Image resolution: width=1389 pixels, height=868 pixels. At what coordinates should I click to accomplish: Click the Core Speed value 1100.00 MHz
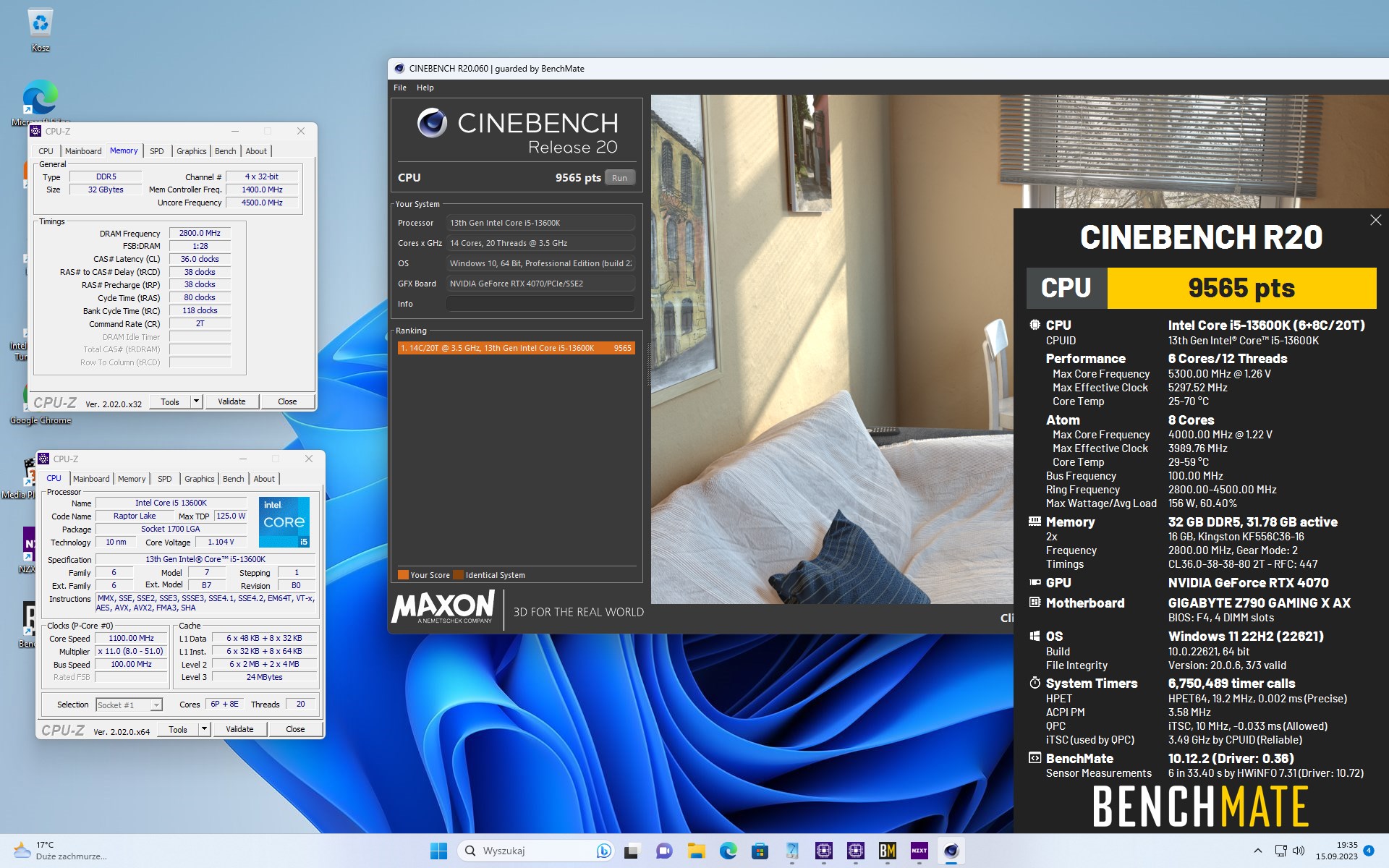[131, 639]
